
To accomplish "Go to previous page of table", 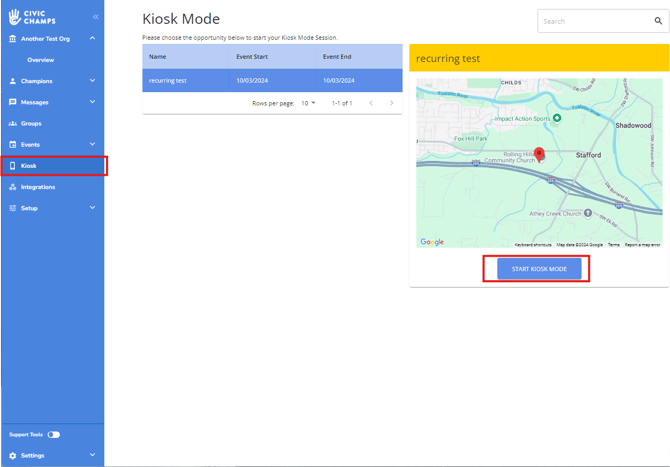I will point(370,103).
